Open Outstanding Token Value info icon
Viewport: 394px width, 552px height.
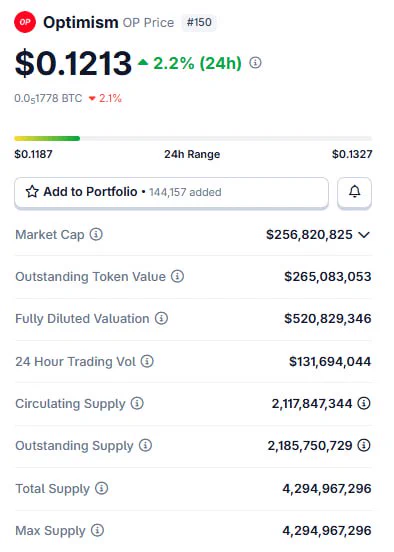pos(177,276)
